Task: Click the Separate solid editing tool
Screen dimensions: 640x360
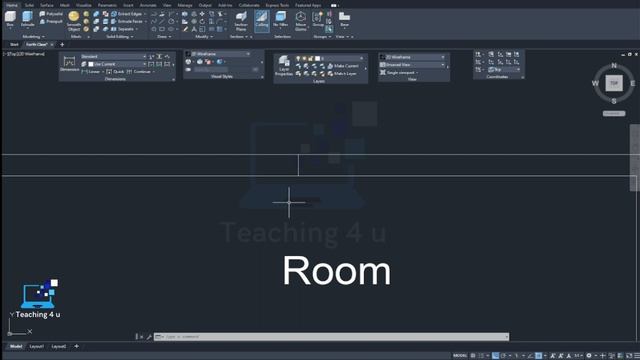Action: click(122, 29)
